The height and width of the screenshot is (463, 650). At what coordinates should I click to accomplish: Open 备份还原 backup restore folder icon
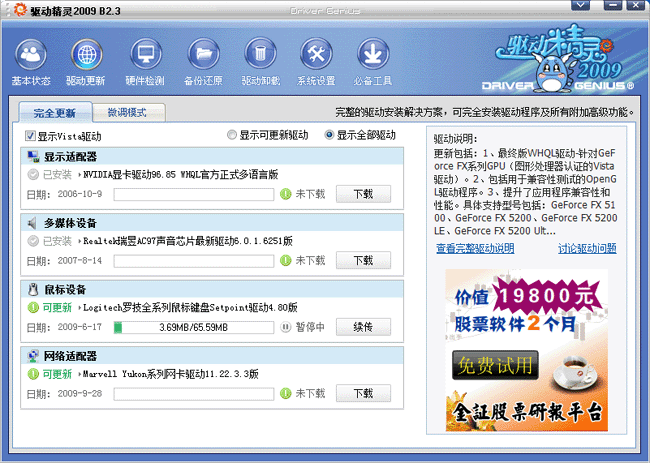[x=204, y=55]
